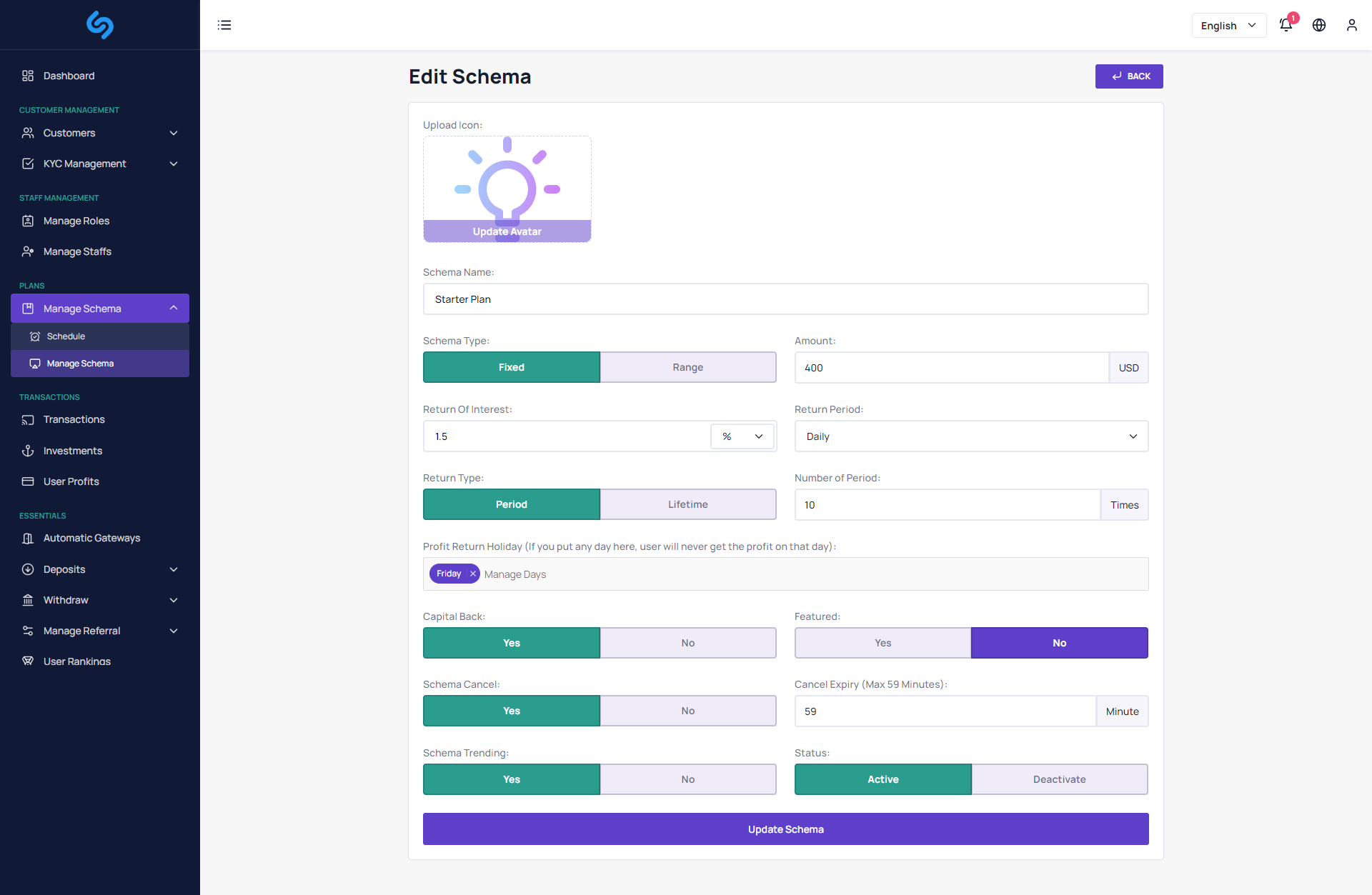Screen dimensions: 1372x895
Task: Click the Dashboard grid icon
Action: coord(28,76)
